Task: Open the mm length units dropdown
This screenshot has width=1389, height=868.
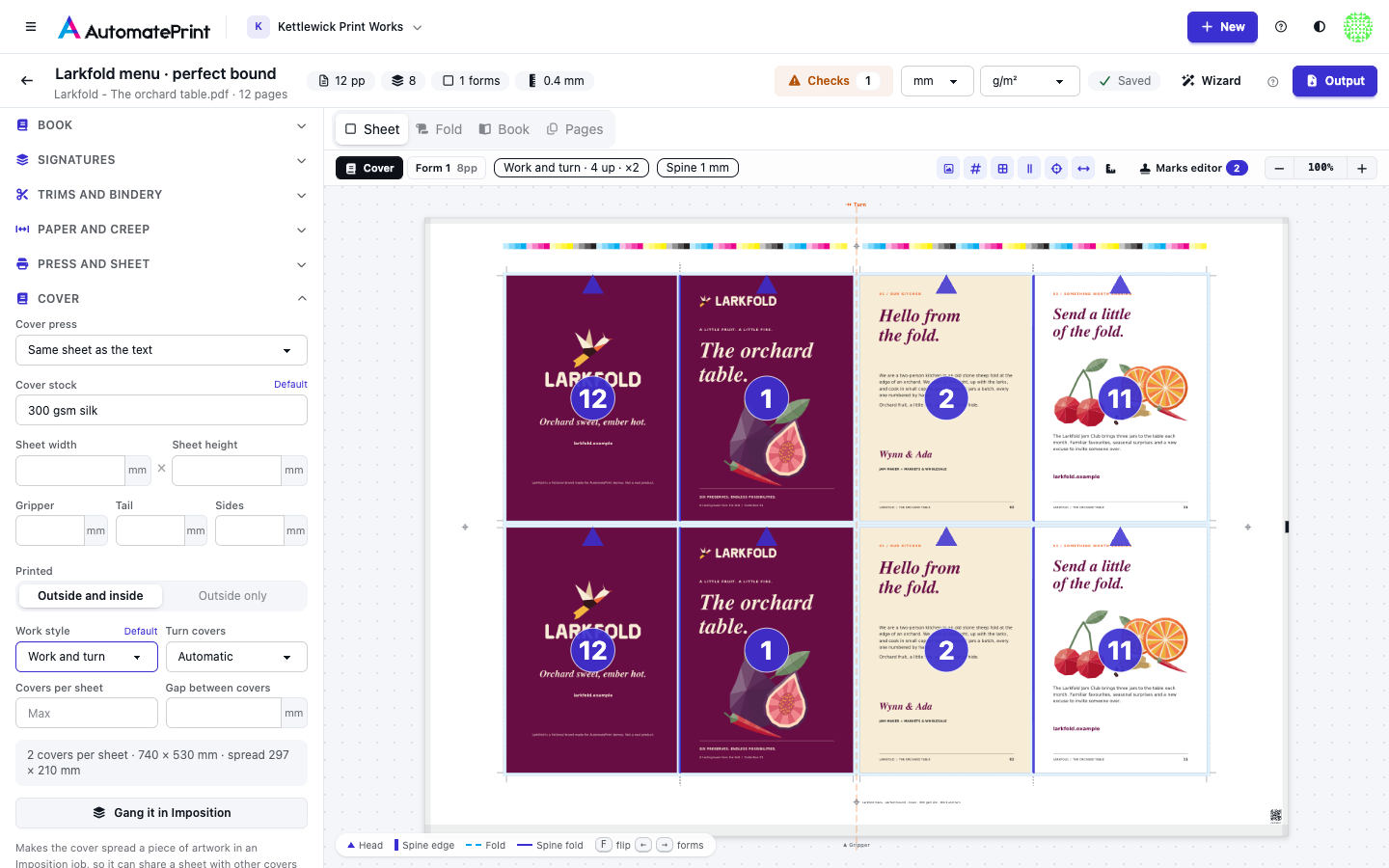Action: pyautogui.click(x=937, y=81)
